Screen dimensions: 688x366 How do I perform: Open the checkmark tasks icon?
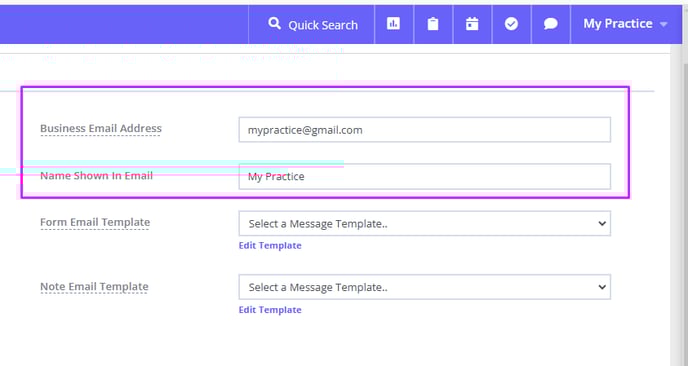click(x=511, y=24)
